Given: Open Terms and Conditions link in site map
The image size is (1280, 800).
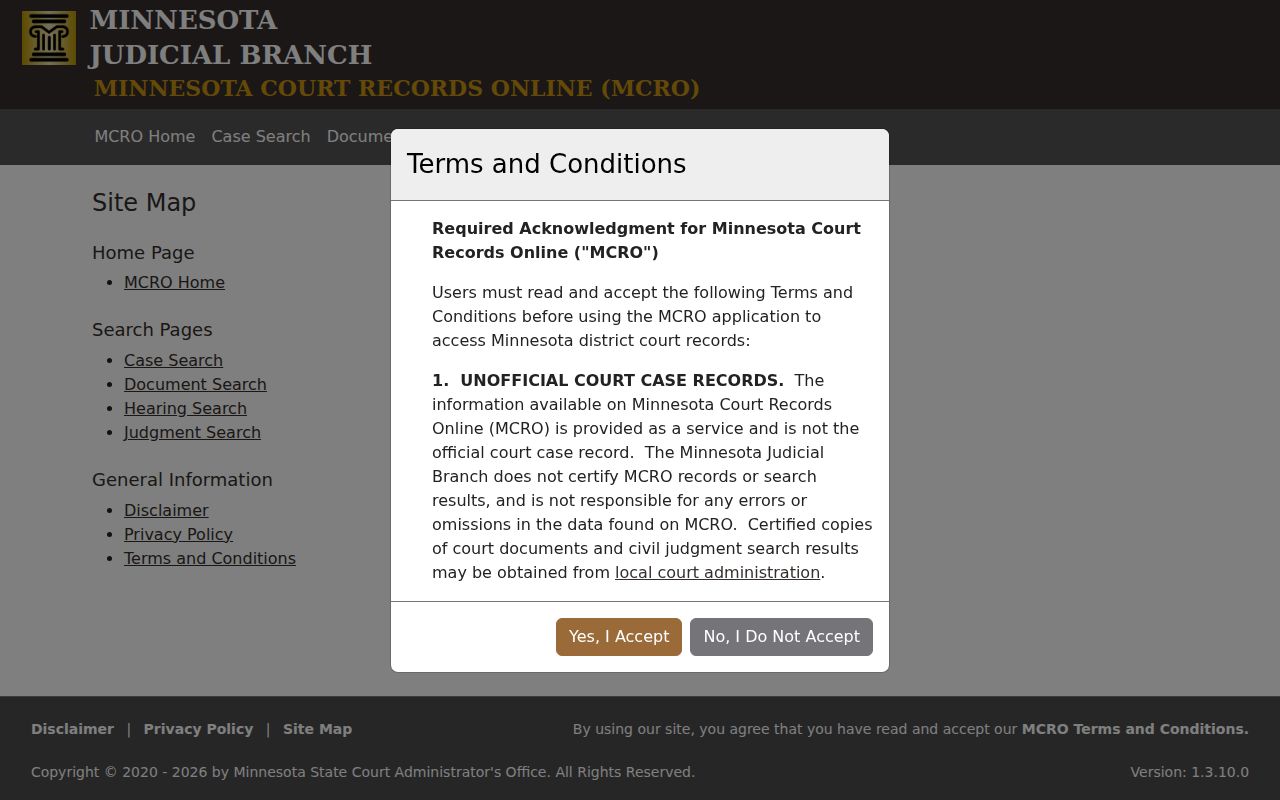Looking at the screenshot, I should point(210,559).
